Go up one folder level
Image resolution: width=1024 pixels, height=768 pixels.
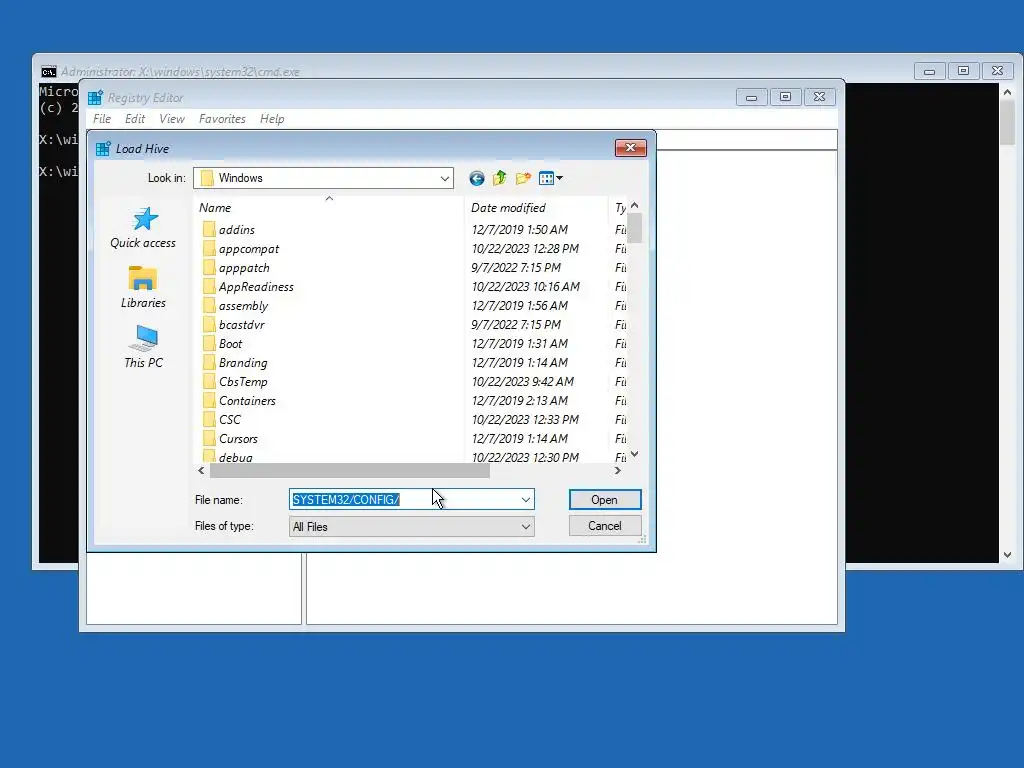click(500, 178)
